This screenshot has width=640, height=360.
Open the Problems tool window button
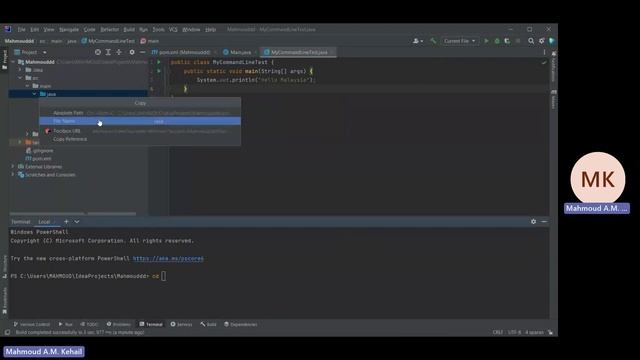pos(119,324)
